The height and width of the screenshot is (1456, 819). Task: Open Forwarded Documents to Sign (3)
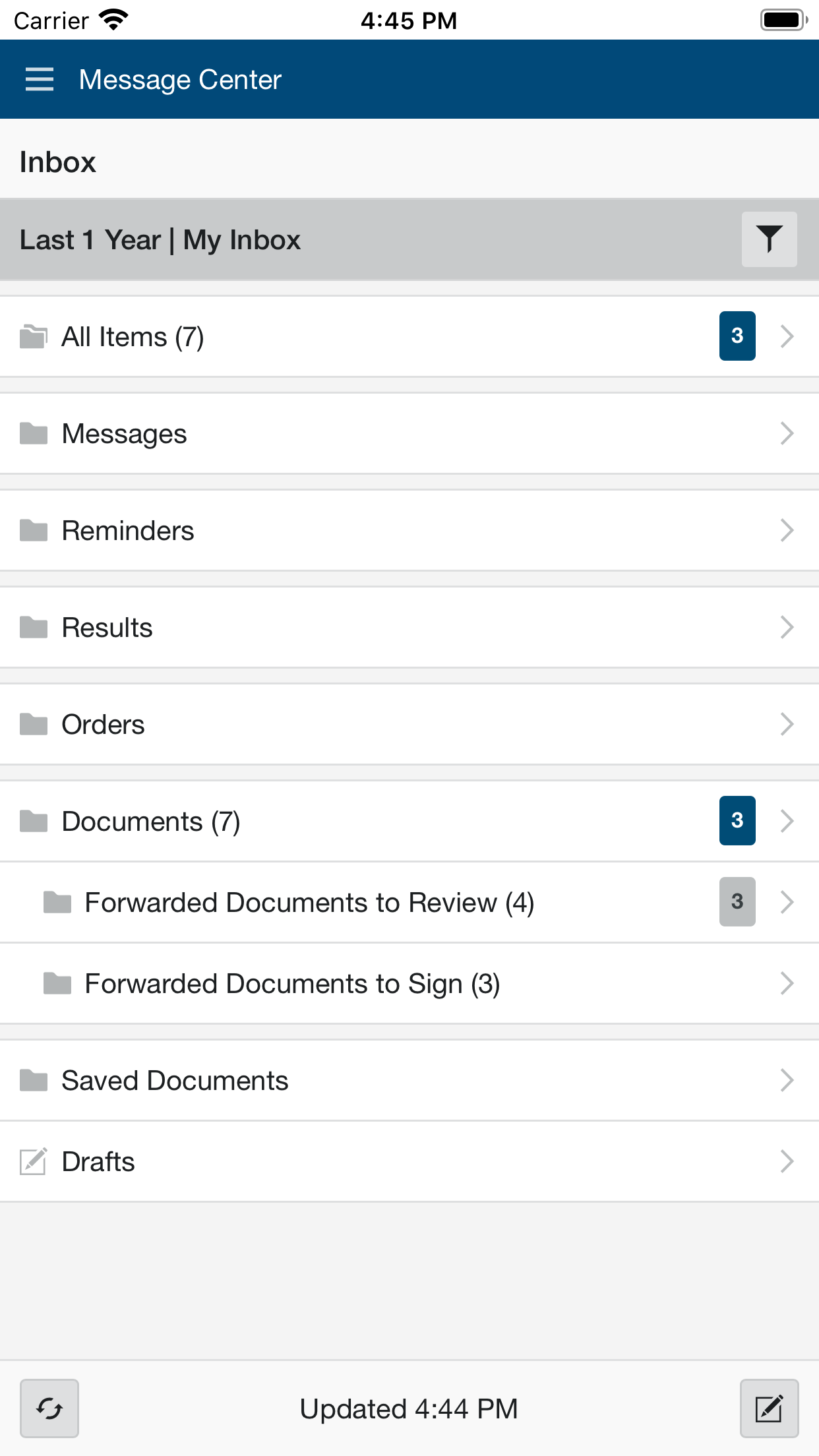[292, 984]
